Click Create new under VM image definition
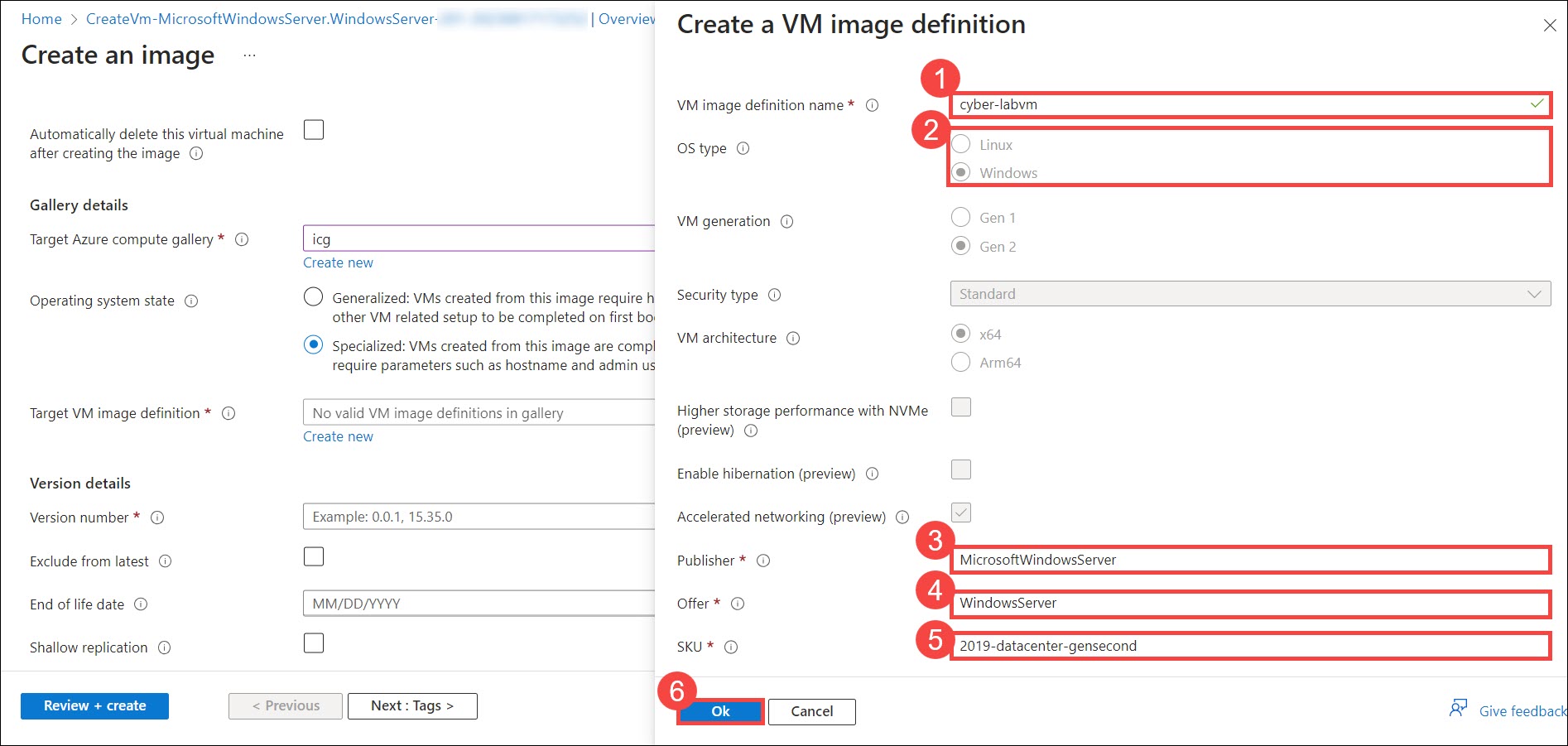 point(338,436)
